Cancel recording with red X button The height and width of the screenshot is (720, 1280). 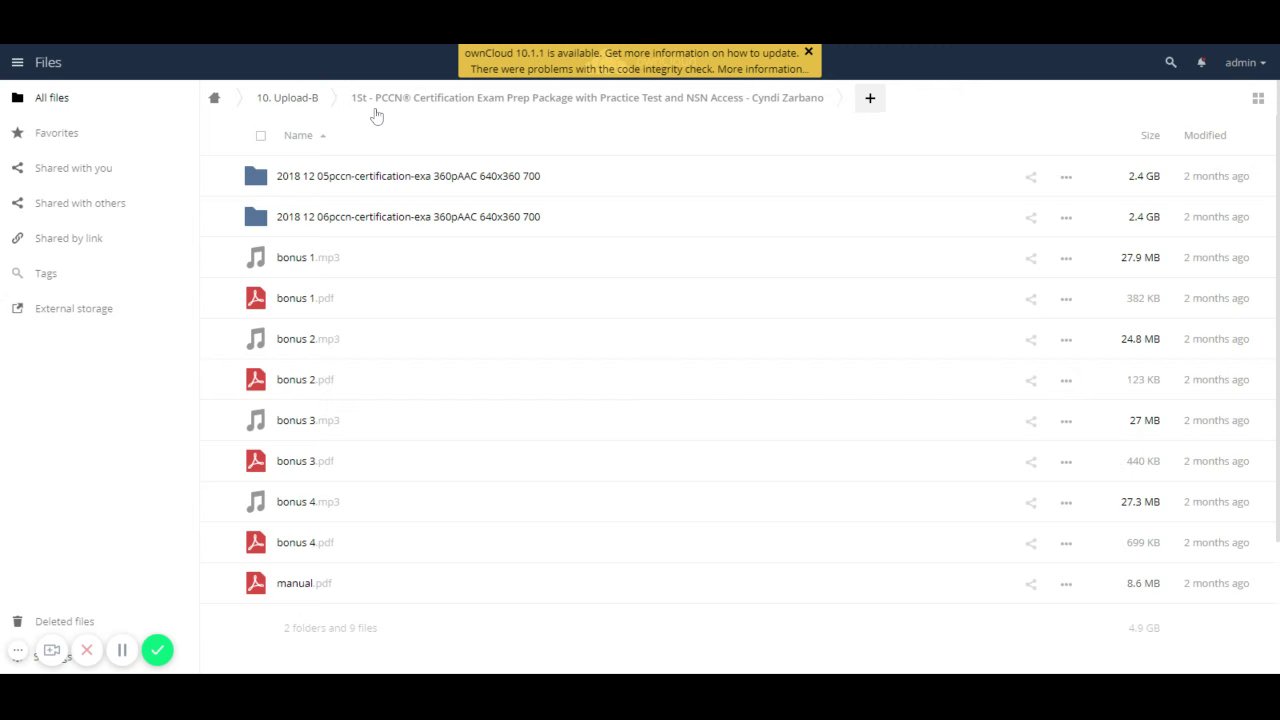[87, 651]
